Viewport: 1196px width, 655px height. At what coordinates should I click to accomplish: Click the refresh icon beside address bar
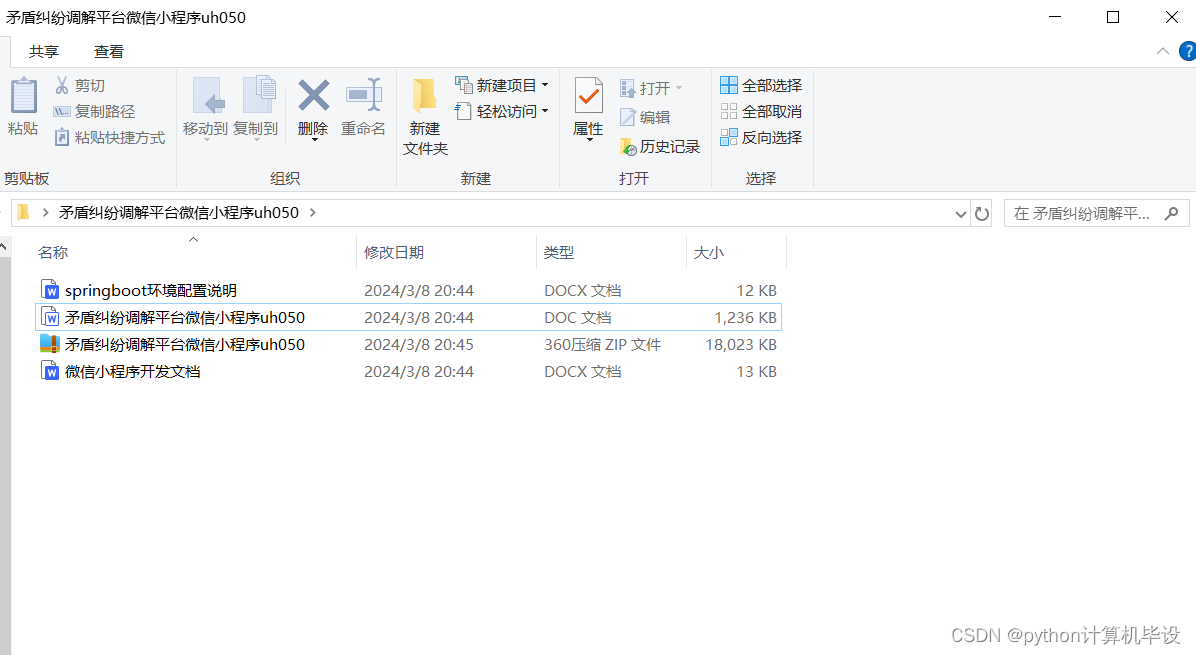click(x=982, y=214)
